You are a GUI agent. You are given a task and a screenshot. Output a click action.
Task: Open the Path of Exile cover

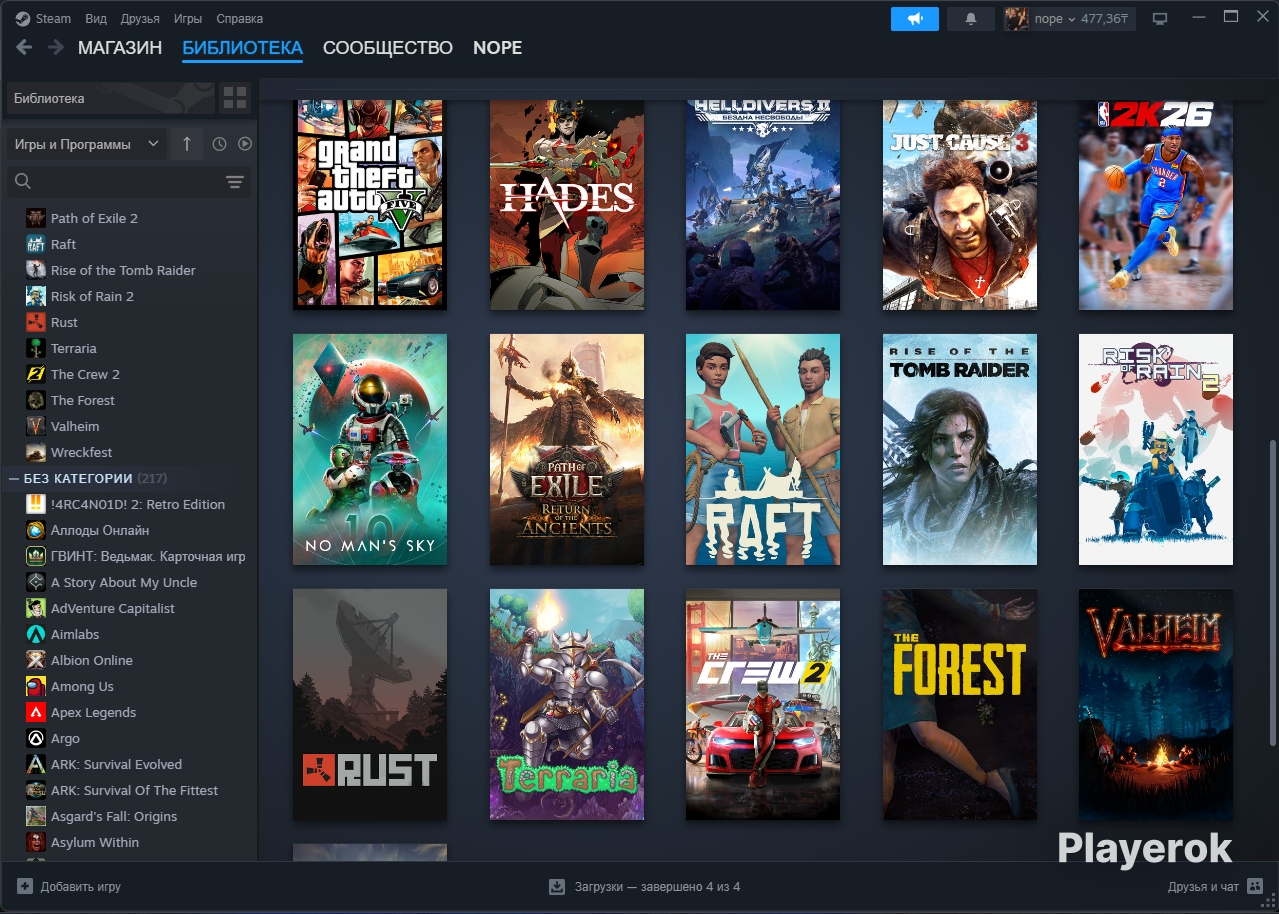[567, 450]
